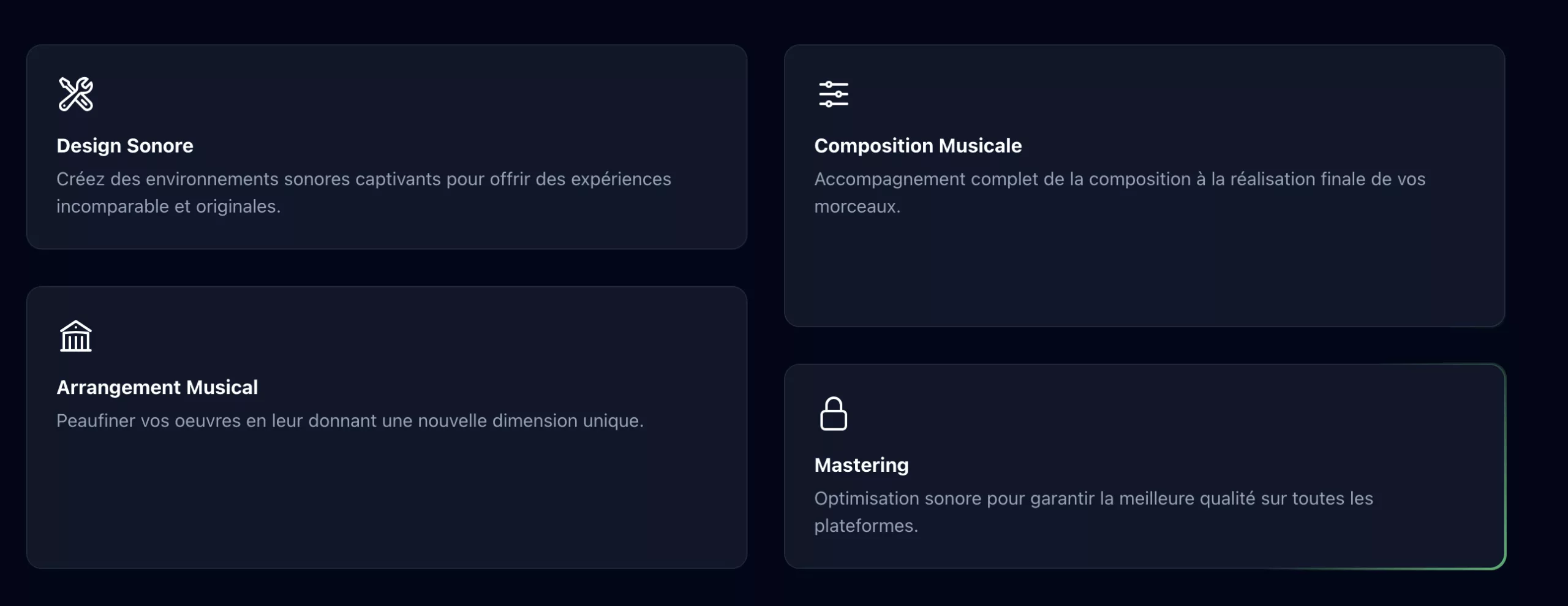
Task: Select the Arrangement Musical heading
Action: 157,387
